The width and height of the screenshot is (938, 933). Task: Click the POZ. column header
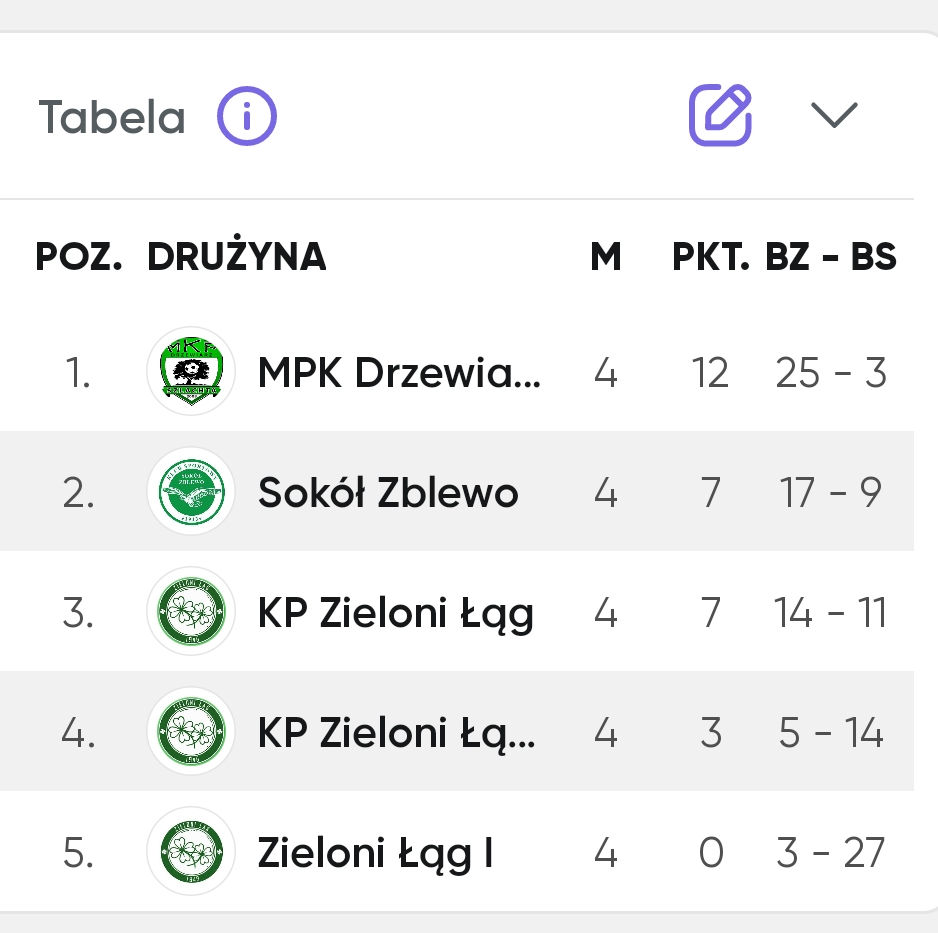point(78,257)
